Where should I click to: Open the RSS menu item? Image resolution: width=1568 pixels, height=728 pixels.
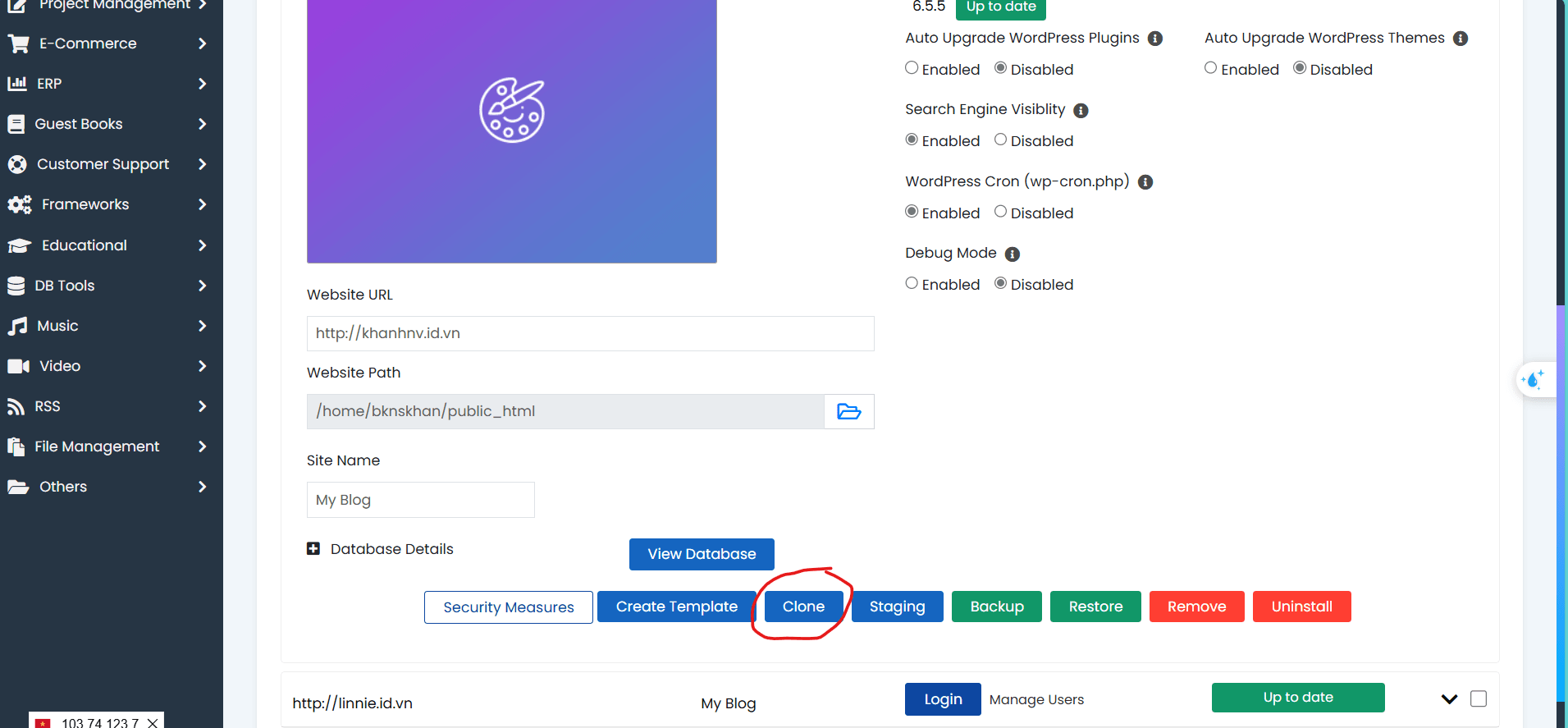pos(112,406)
